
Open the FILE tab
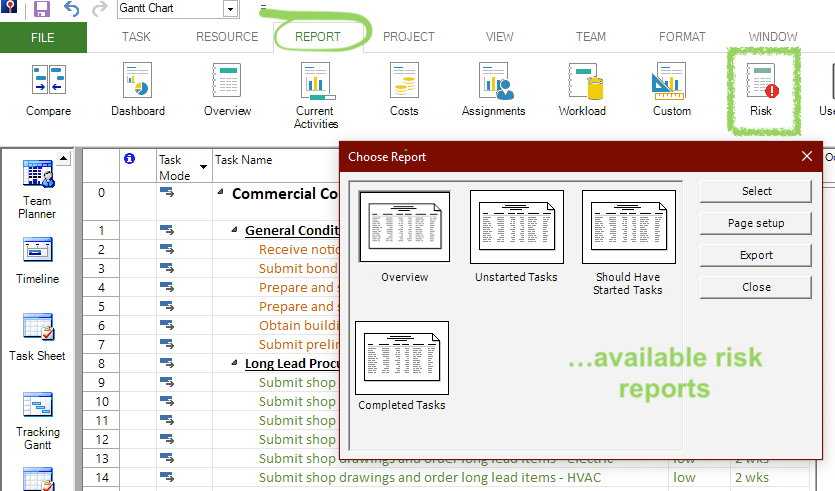click(43, 37)
